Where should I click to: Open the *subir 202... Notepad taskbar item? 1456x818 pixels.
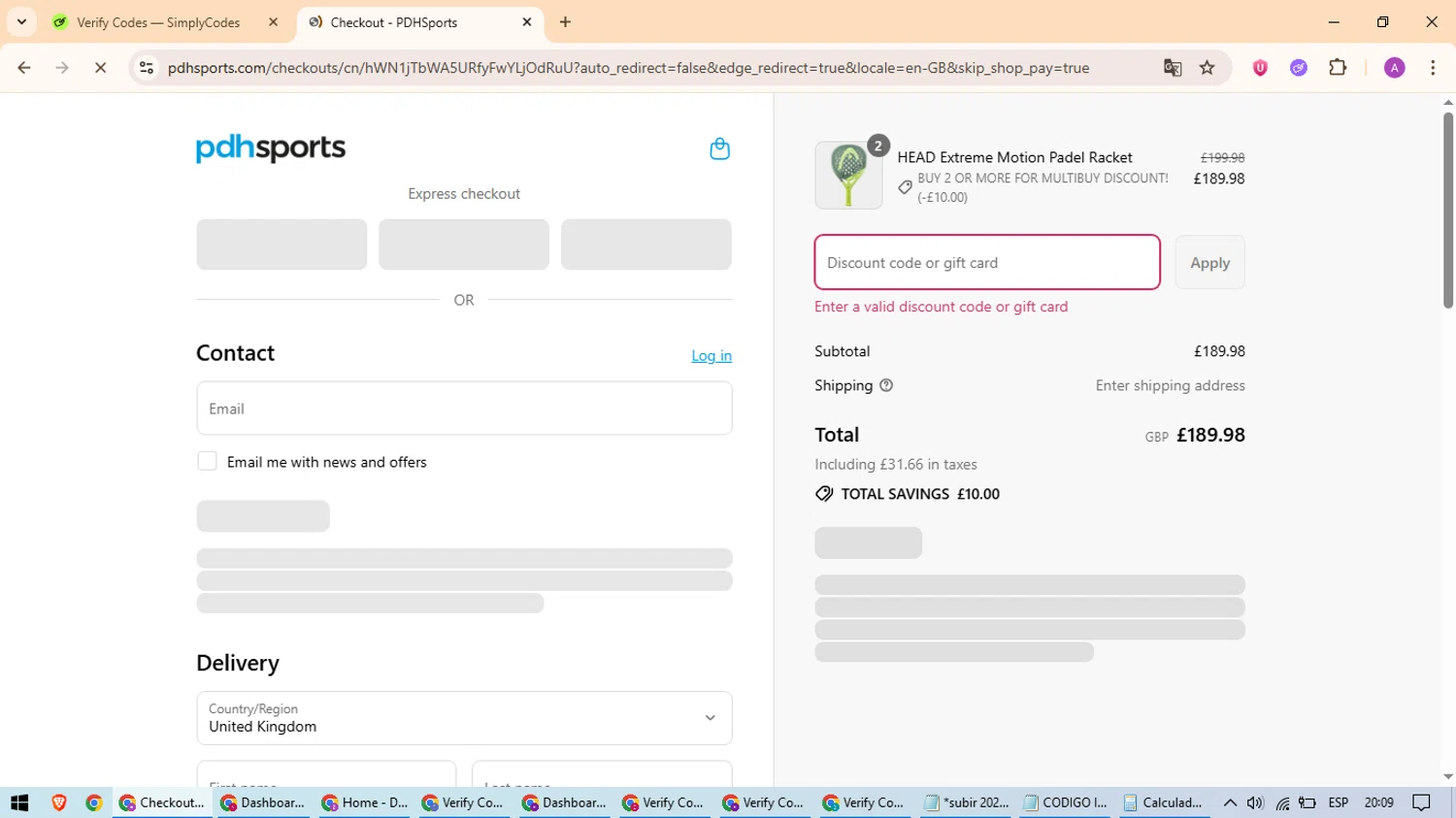966,802
